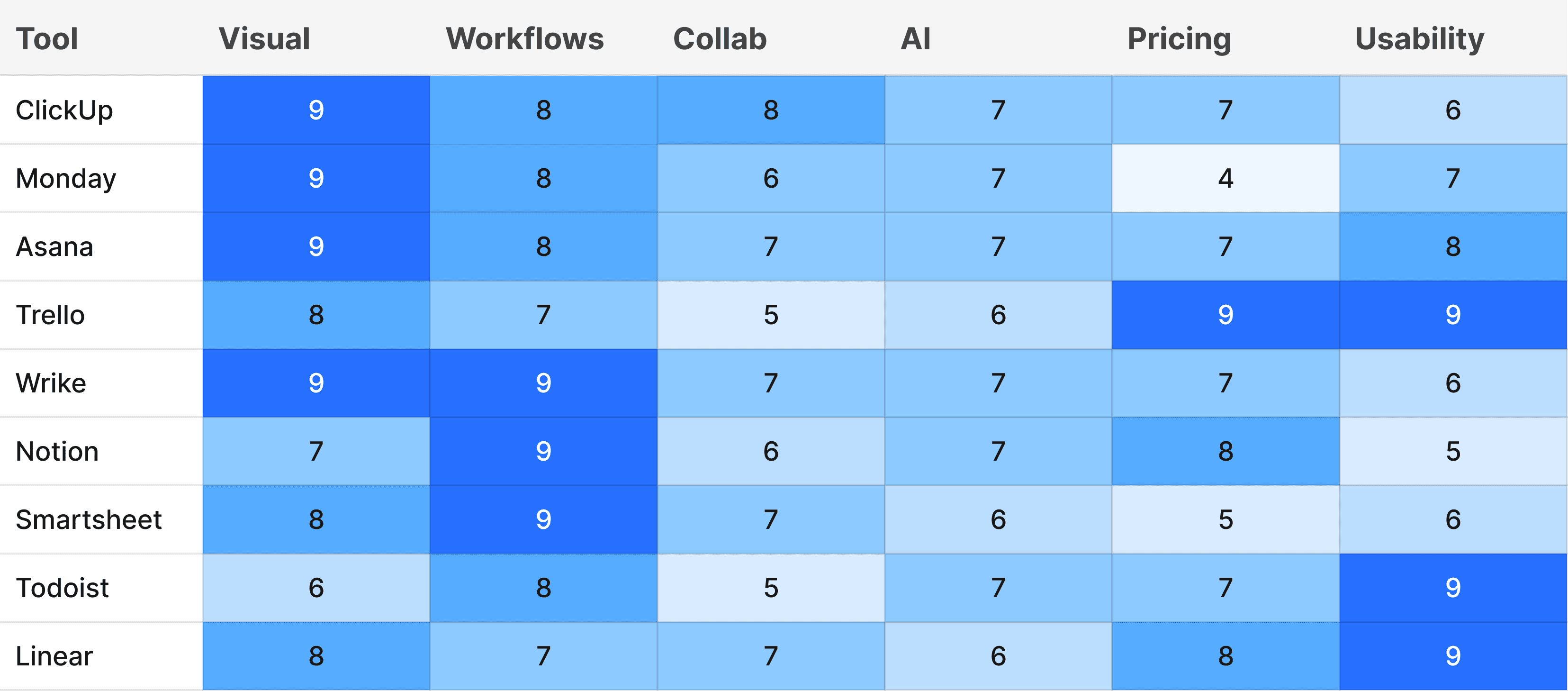The width and height of the screenshot is (1568, 691).
Task: Click the Visual column header
Action: 264,39
